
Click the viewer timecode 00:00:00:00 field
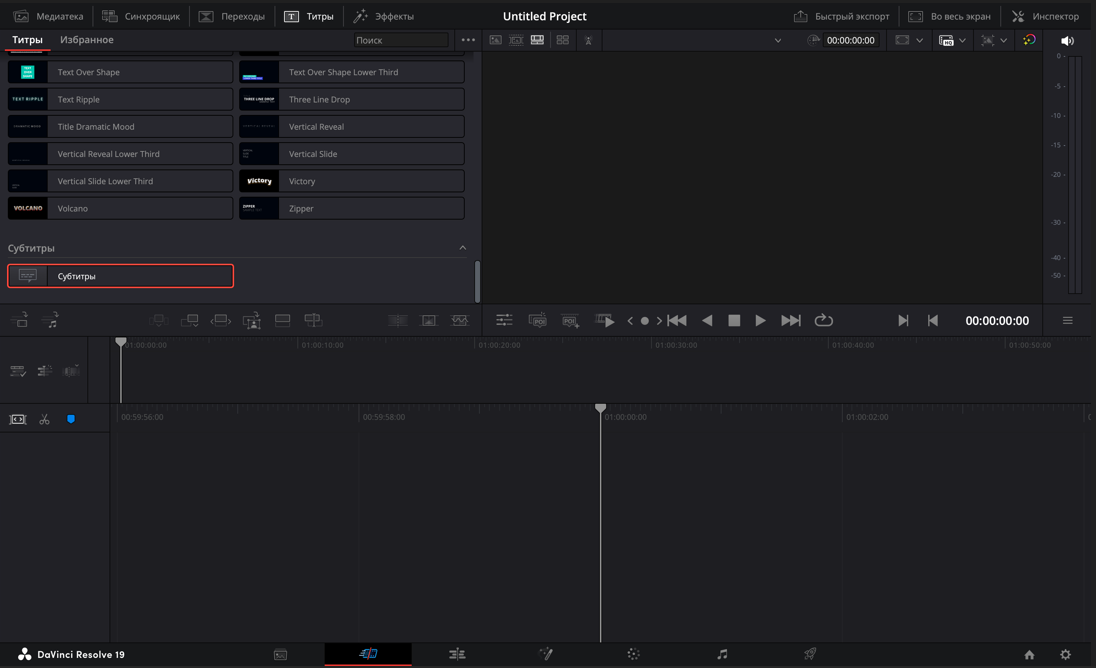pyautogui.click(x=850, y=41)
